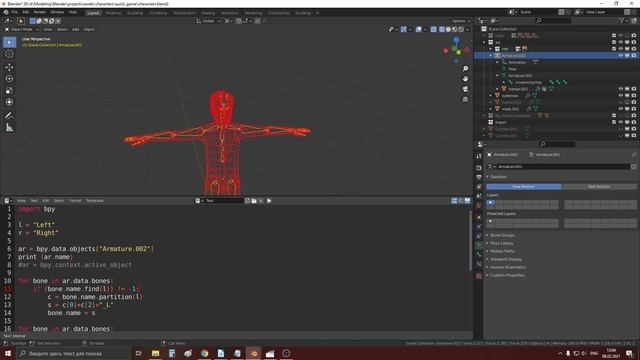Viewport: 640px width, 360px height.
Task: Click the Rest Position button
Action: pyautogui.click(x=599, y=187)
